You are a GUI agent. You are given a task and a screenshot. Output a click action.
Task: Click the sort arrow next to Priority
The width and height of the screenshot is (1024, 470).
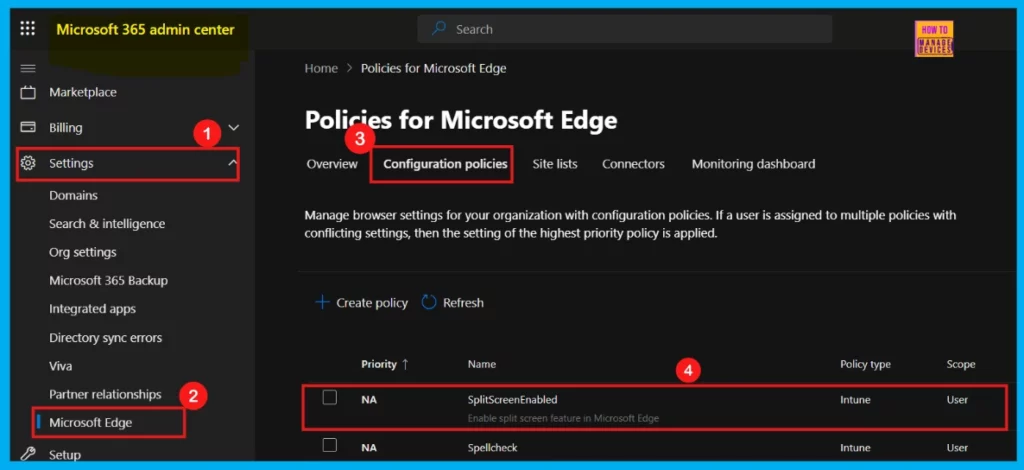405,364
